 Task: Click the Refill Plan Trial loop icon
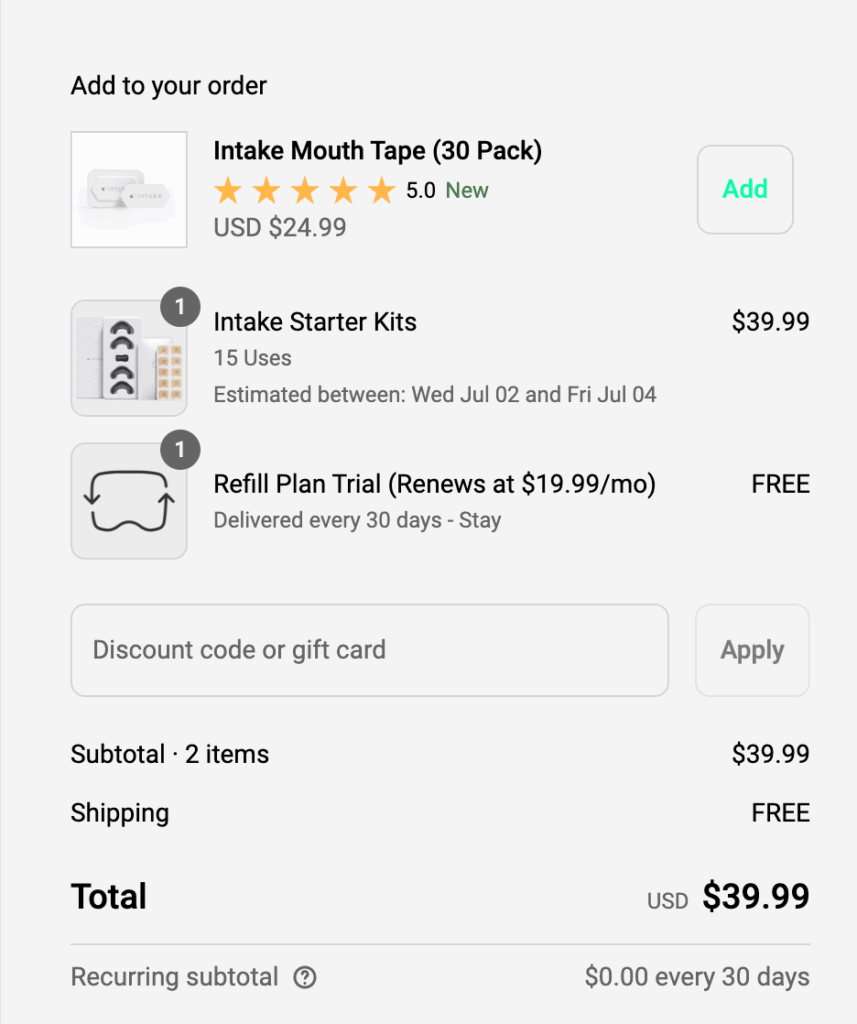click(129, 501)
